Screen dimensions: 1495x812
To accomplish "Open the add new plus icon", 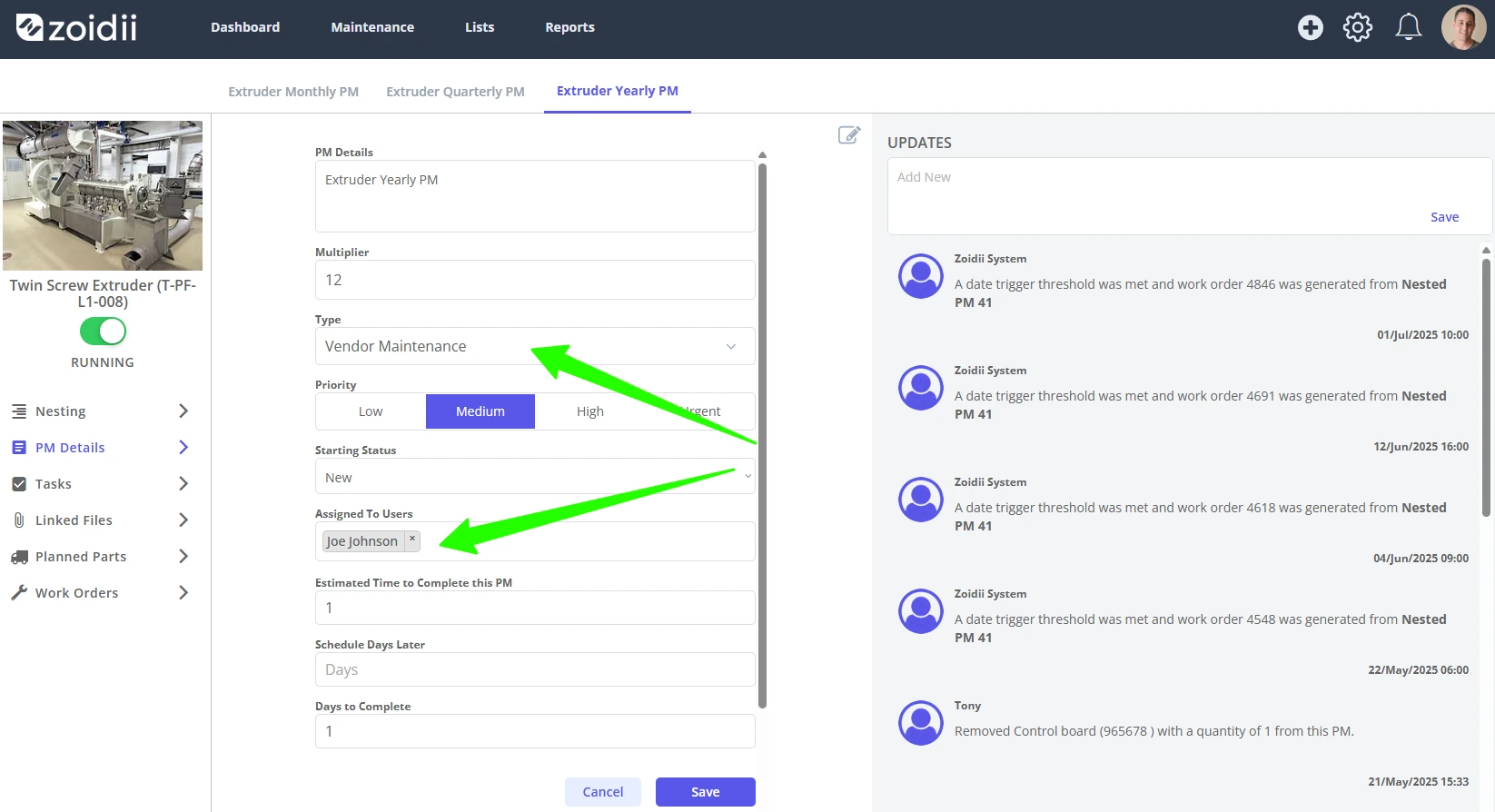I will click(x=1310, y=27).
